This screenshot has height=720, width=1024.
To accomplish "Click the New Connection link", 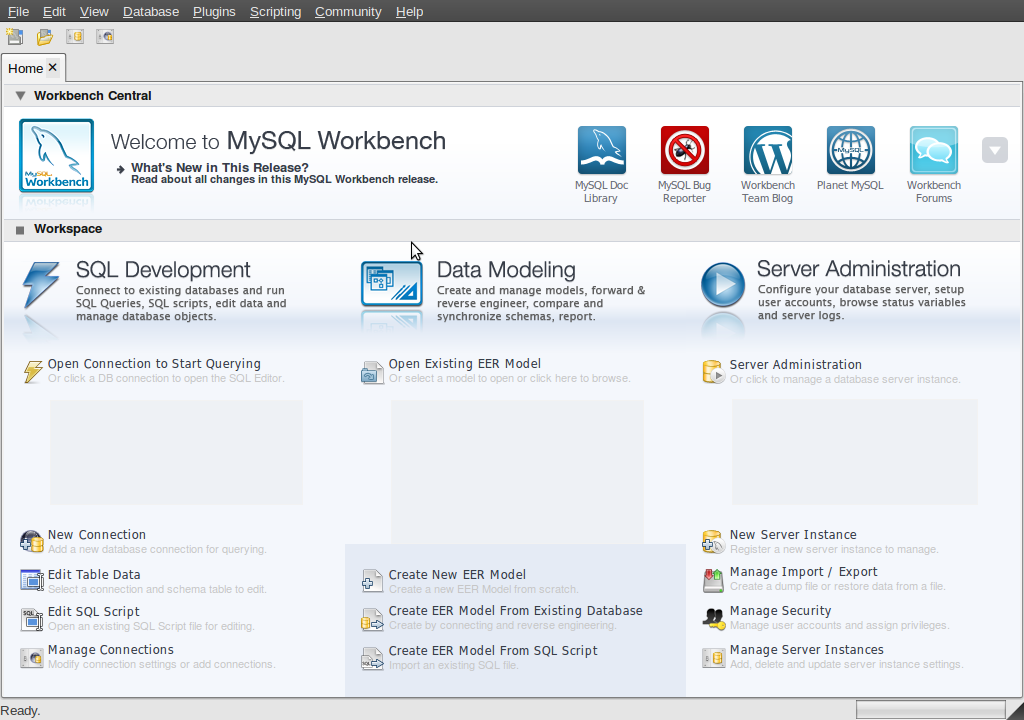I will (x=97, y=534).
